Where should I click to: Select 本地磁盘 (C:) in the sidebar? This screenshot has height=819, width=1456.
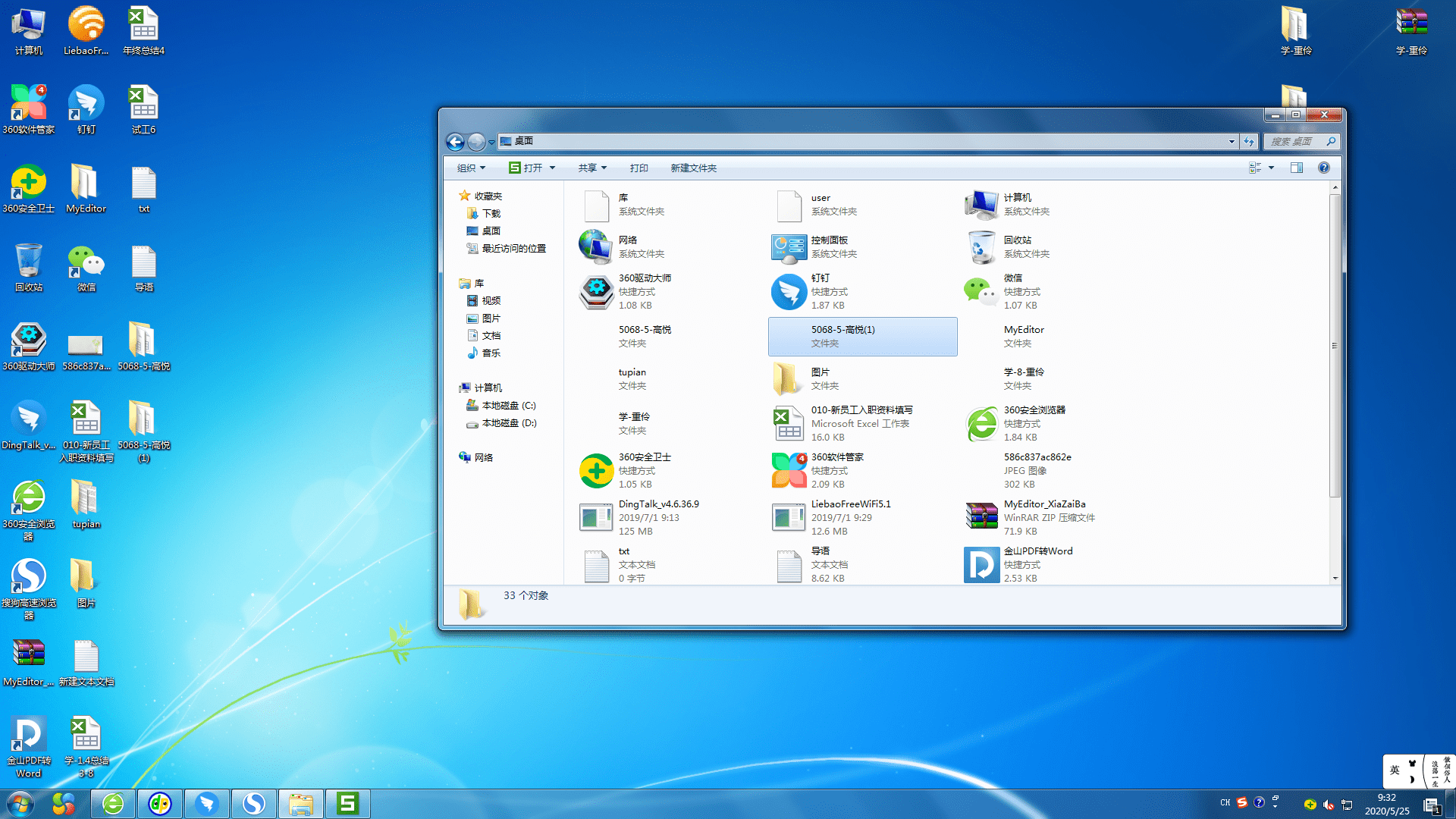(508, 406)
